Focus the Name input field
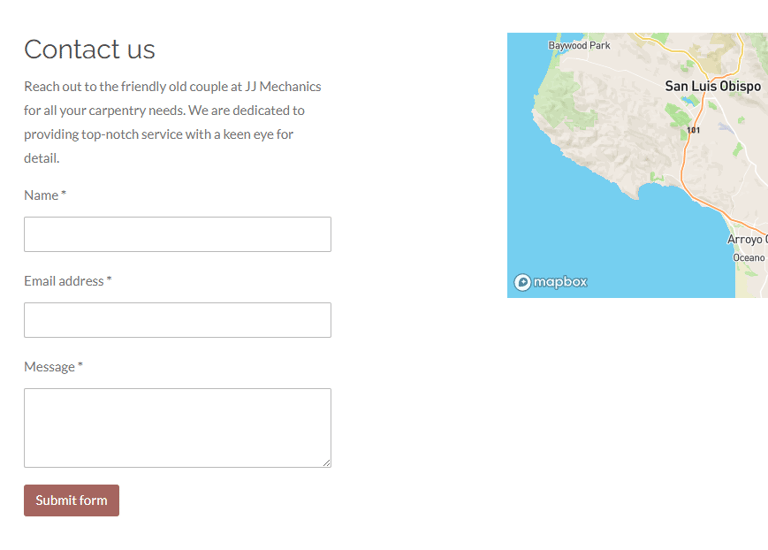The image size is (768, 550). pos(177,234)
